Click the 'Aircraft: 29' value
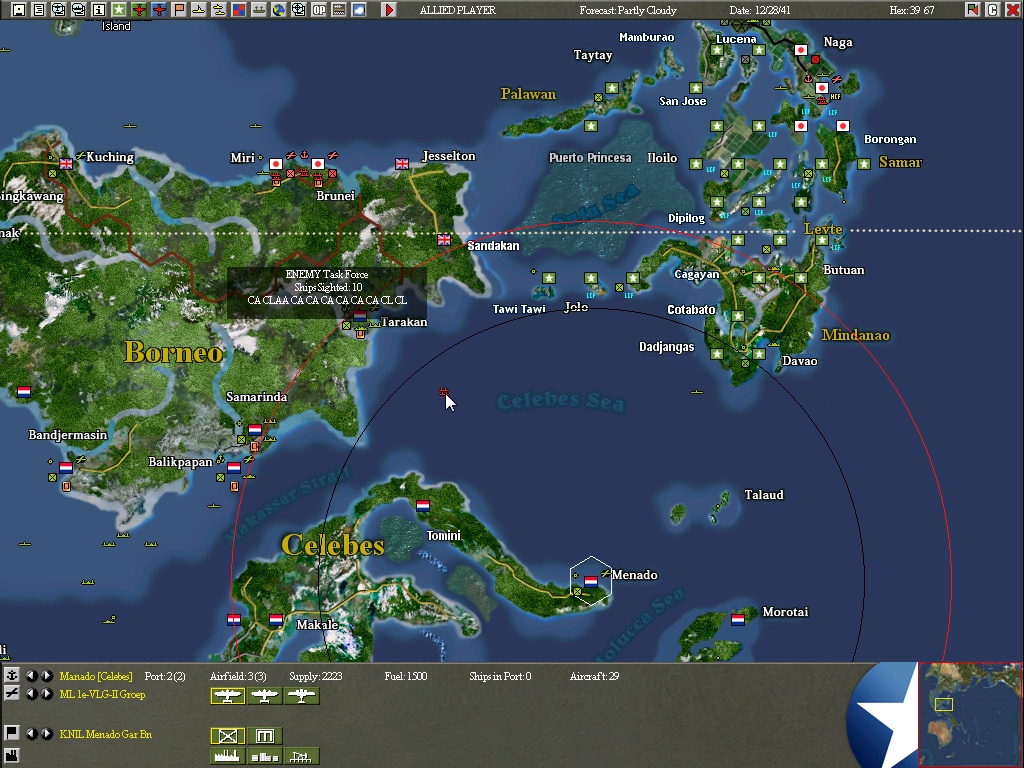The width and height of the screenshot is (1024, 768). coord(594,676)
